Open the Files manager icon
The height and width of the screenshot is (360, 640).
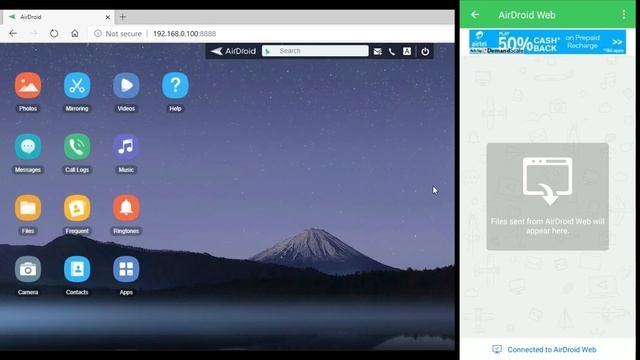click(28, 208)
